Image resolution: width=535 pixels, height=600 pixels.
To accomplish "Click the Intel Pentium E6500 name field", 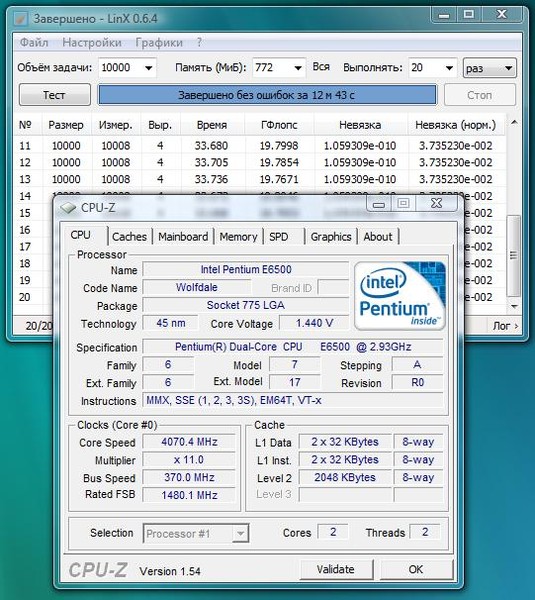I will pyautogui.click(x=246, y=269).
